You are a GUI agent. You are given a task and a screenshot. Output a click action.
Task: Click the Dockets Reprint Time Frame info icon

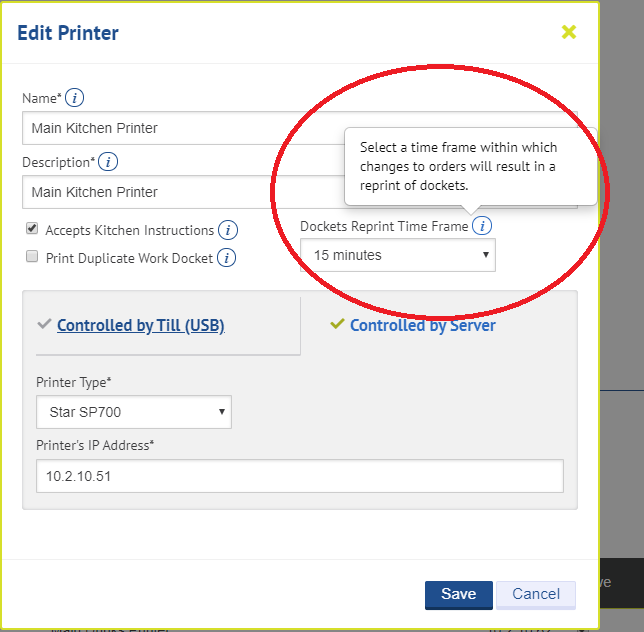[482, 225]
